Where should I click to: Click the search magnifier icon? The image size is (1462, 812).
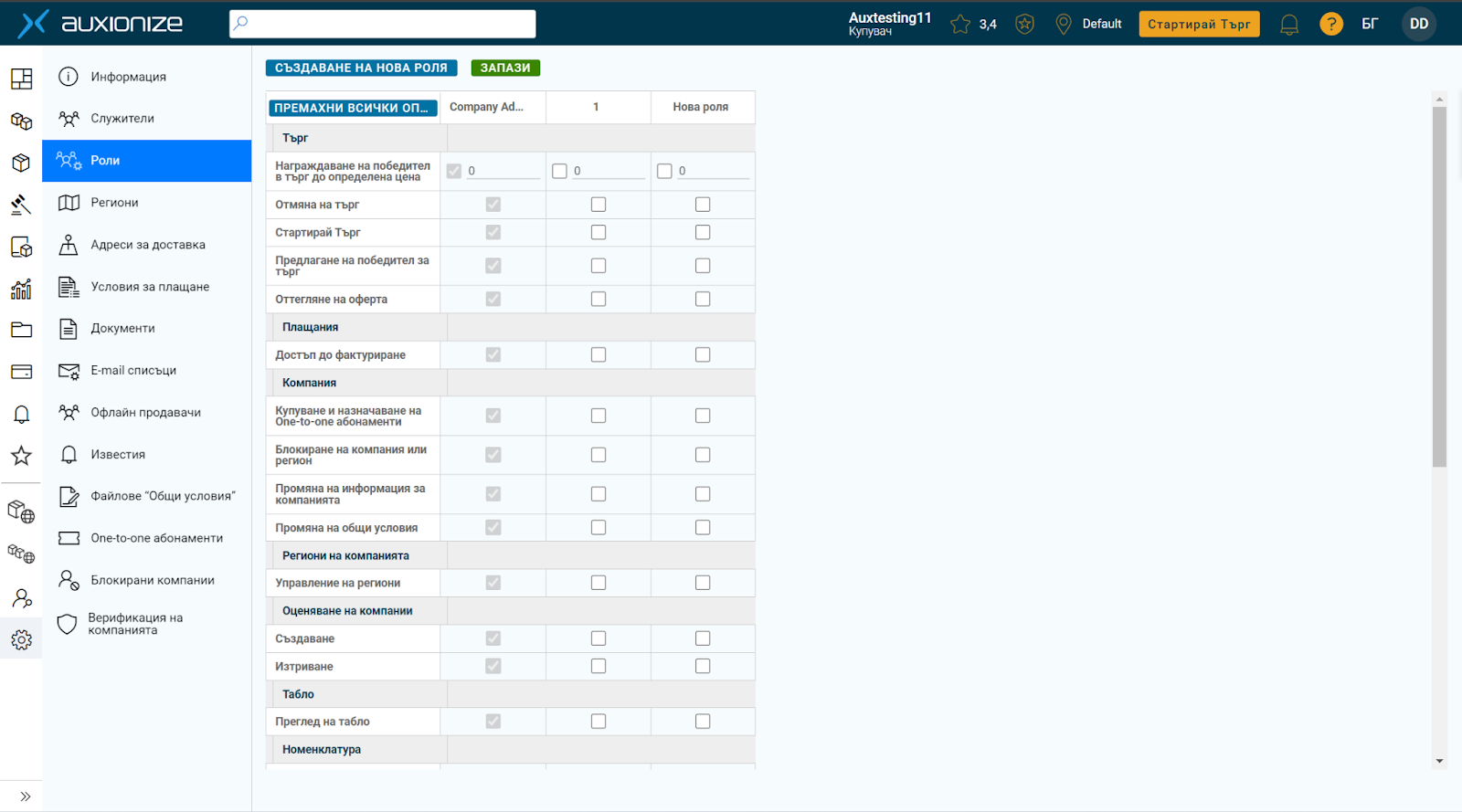click(x=240, y=23)
